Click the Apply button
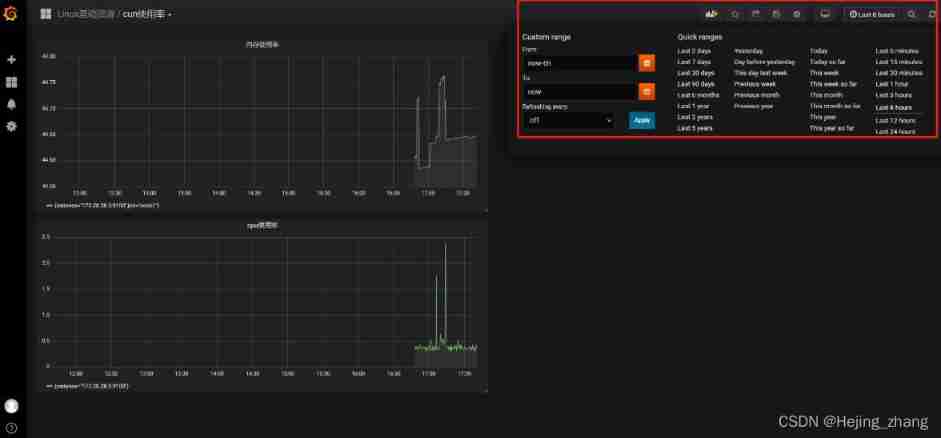The height and width of the screenshot is (438, 941). point(642,120)
